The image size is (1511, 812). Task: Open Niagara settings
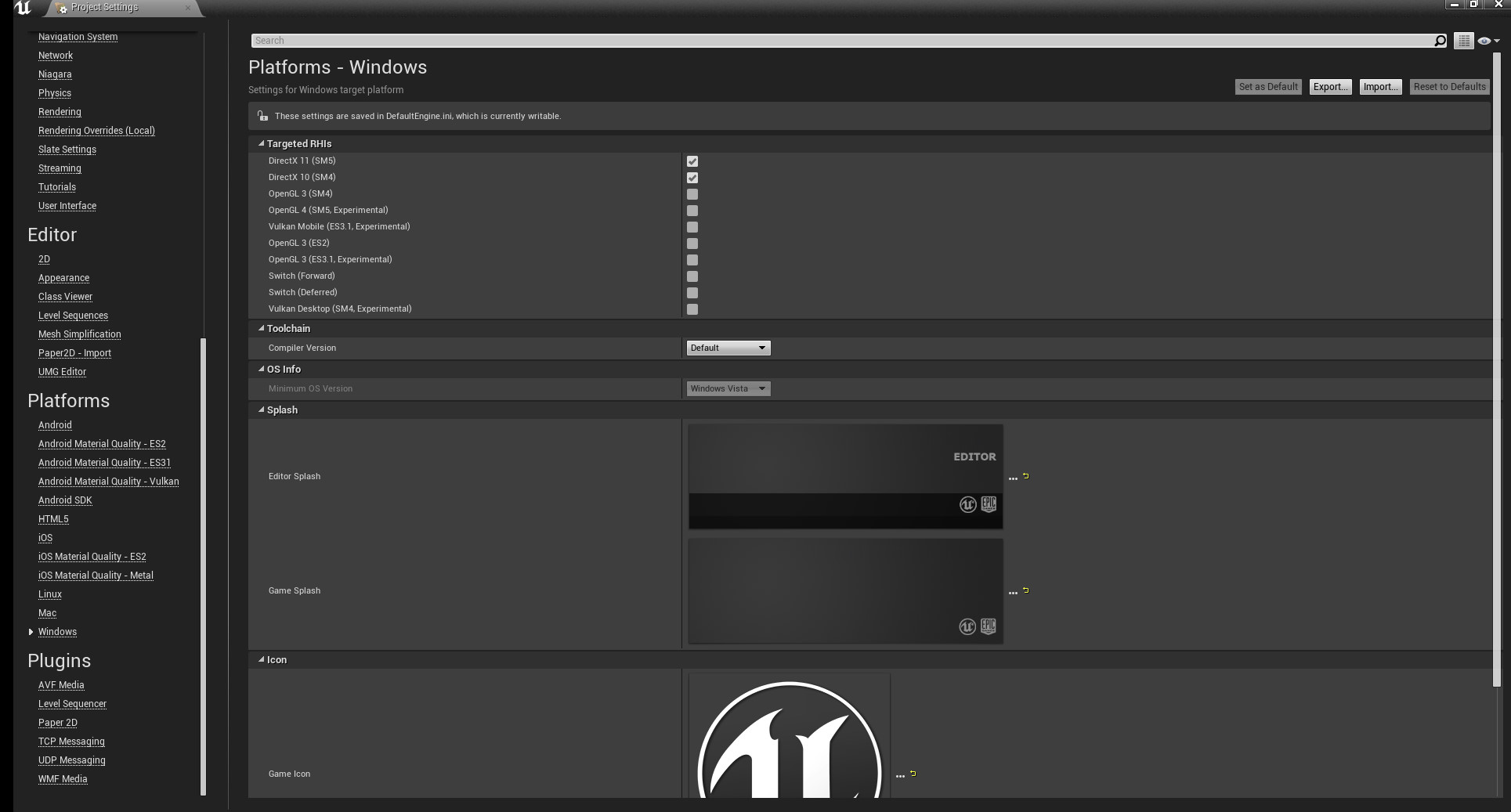(55, 74)
